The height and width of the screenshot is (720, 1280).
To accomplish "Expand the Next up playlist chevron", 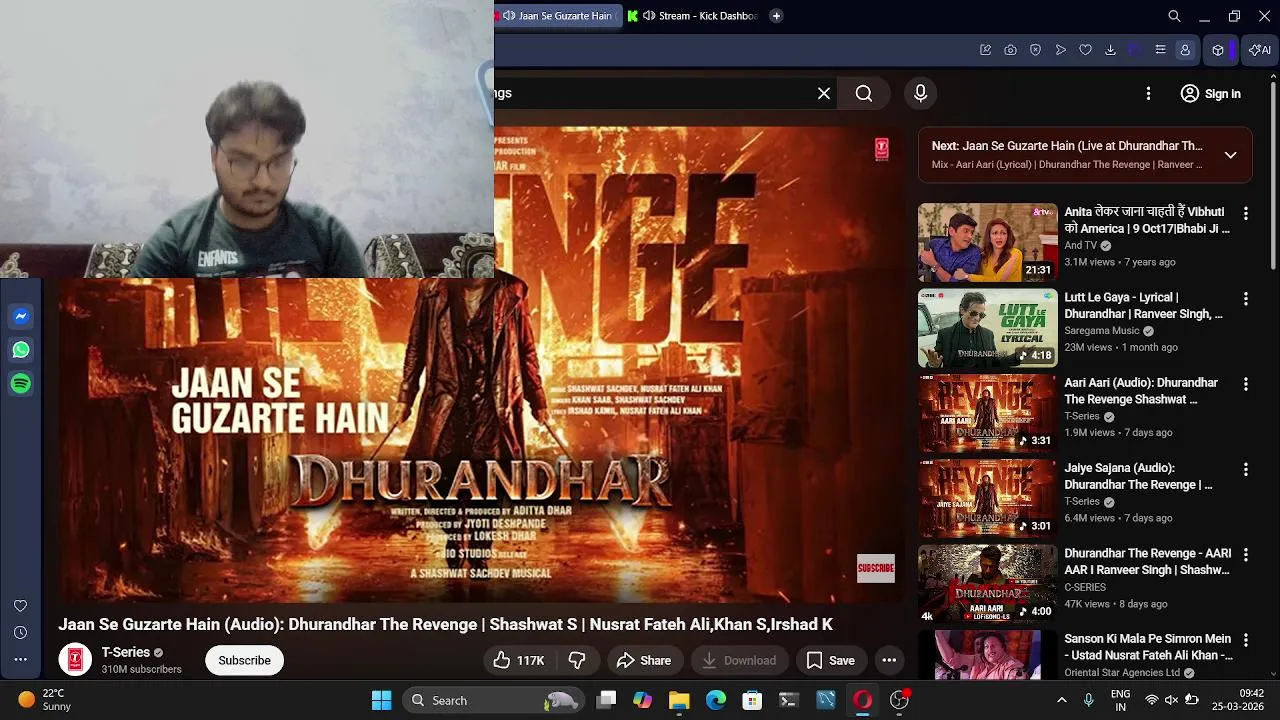I will pos(1230,155).
